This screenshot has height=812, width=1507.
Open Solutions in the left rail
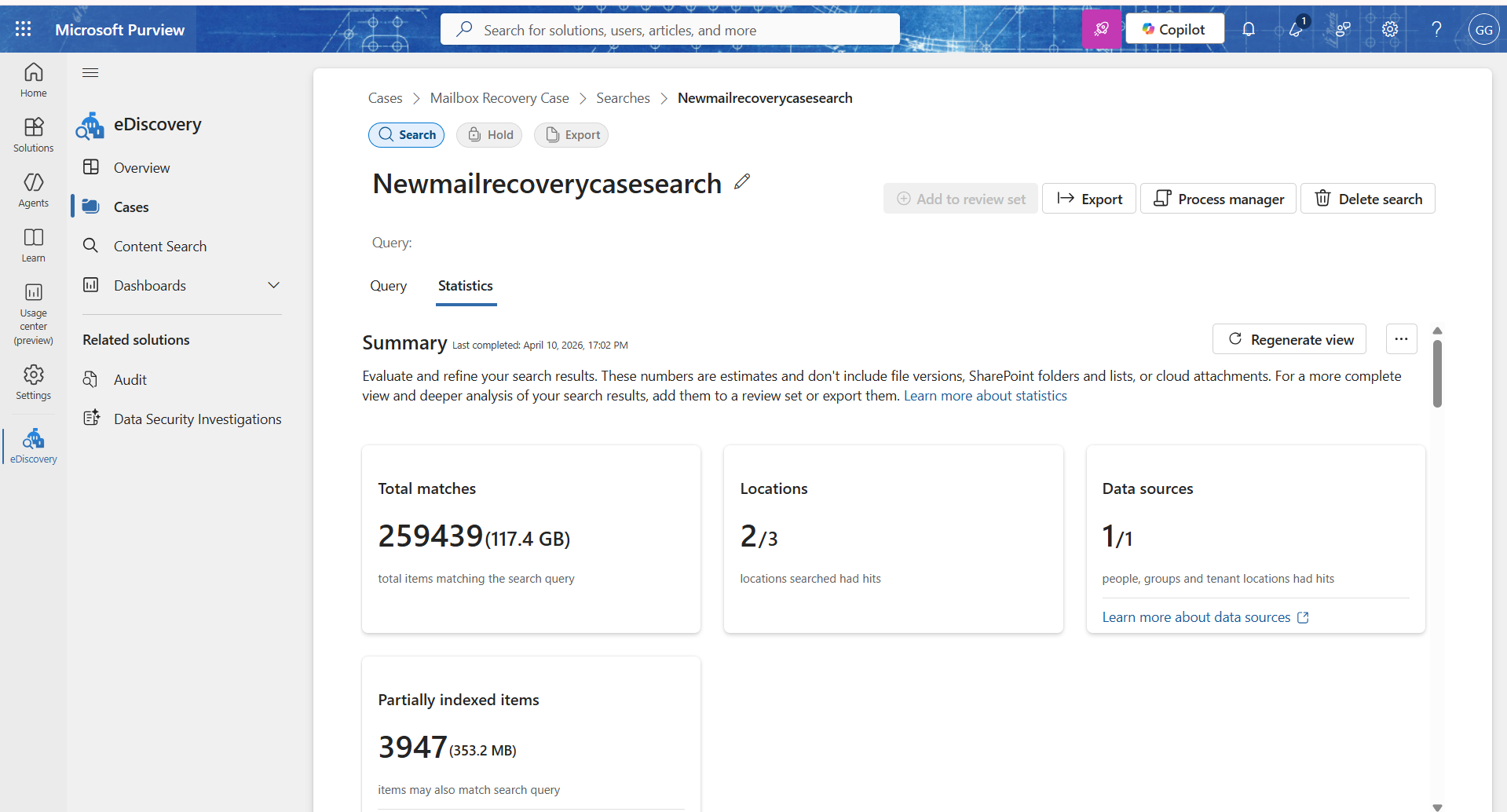coord(33,135)
